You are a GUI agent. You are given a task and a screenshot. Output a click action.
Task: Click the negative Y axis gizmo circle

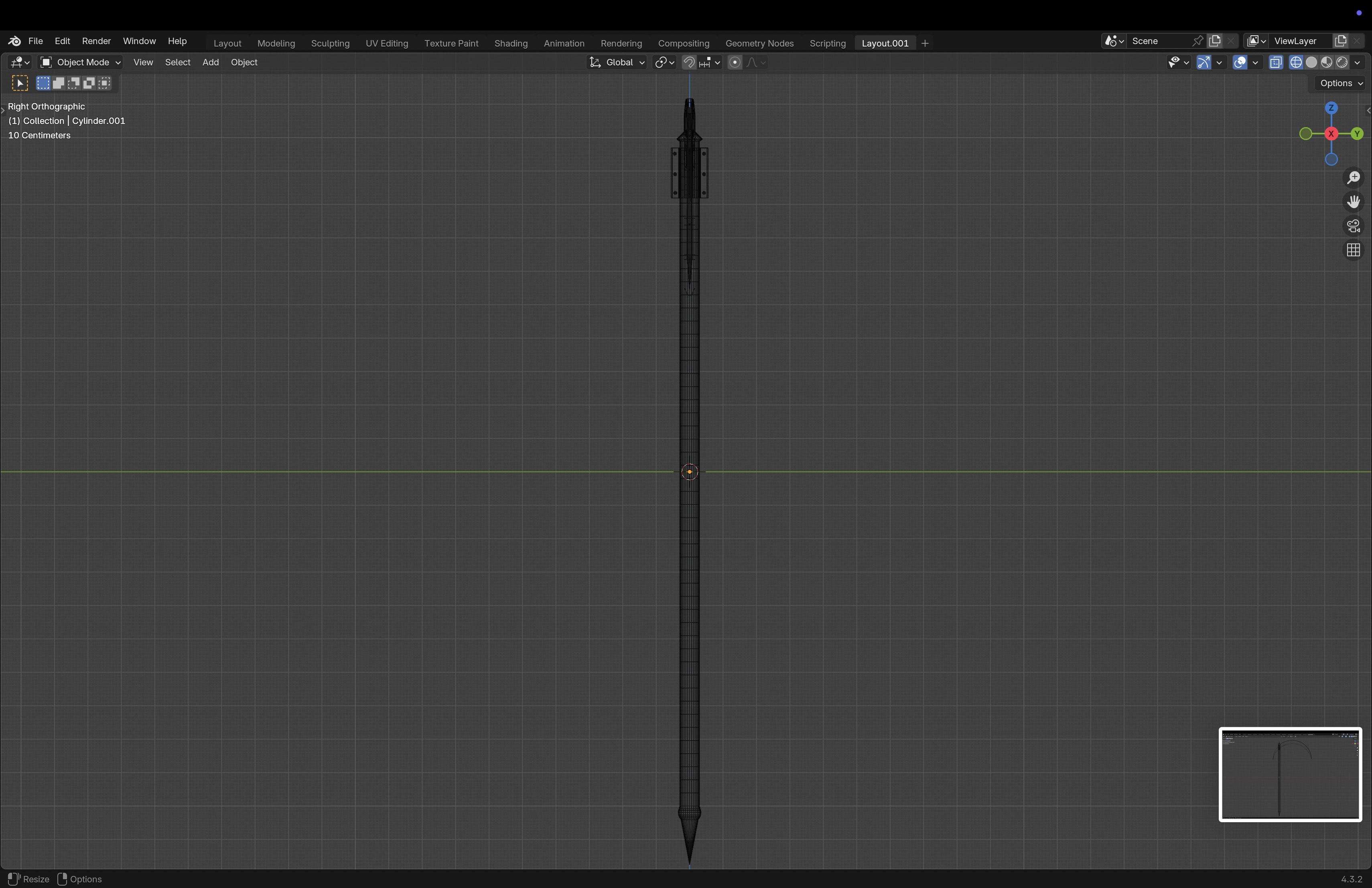(x=1306, y=134)
